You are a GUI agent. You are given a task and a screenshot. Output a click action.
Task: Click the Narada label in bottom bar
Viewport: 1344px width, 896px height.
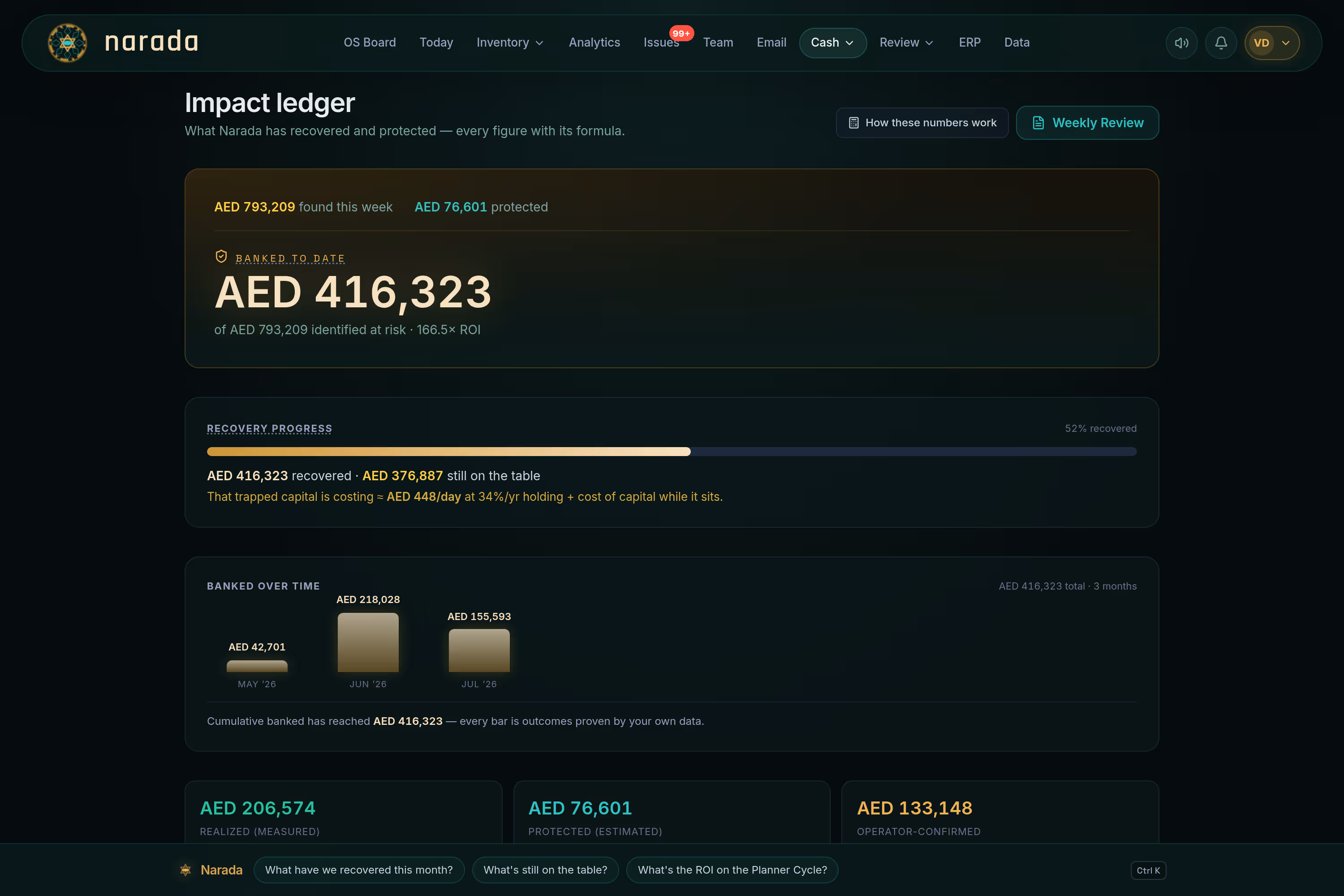pyautogui.click(x=221, y=870)
